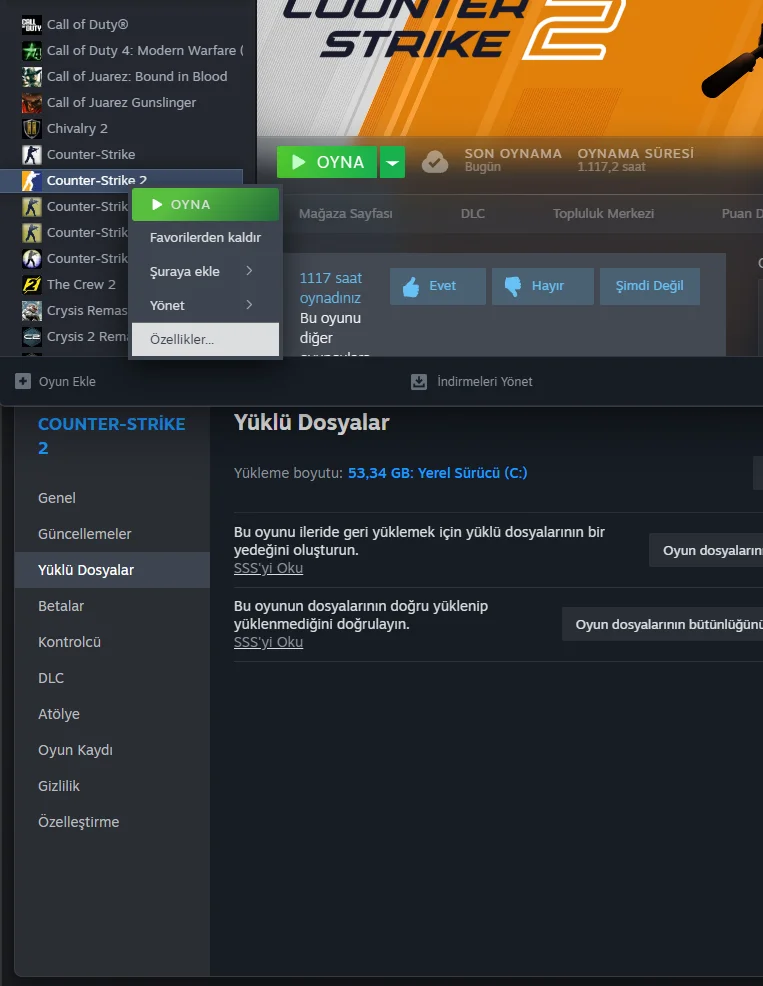Click Call of Juarez Bound in Blood icon

pos(31,77)
